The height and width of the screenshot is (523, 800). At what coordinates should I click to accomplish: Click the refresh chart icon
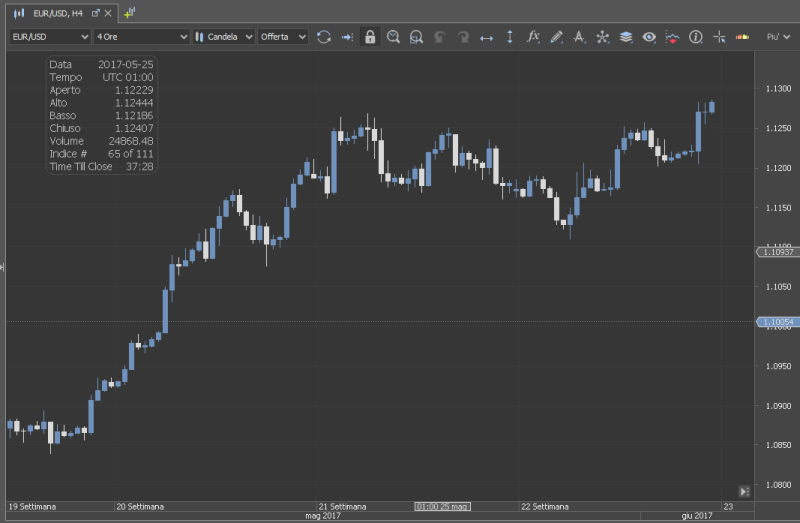(324, 37)
